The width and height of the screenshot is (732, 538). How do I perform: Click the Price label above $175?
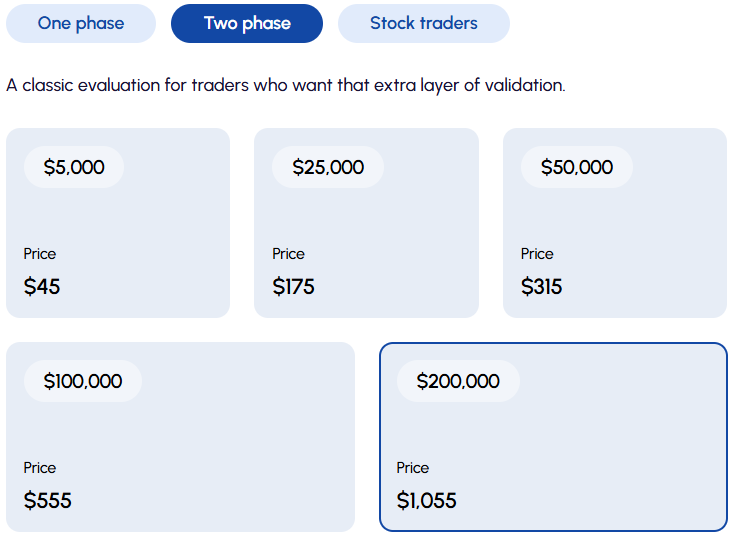(x=288, y=254)
